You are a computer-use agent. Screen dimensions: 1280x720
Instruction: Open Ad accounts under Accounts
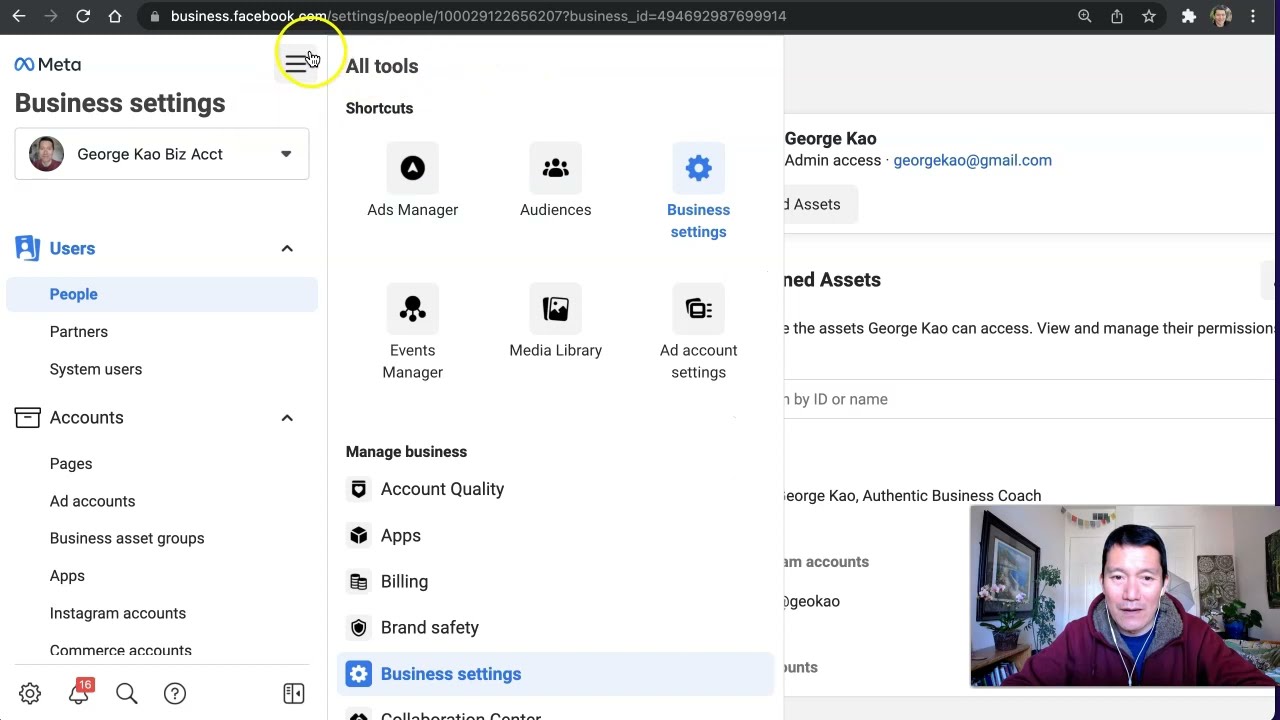point(92,501)
